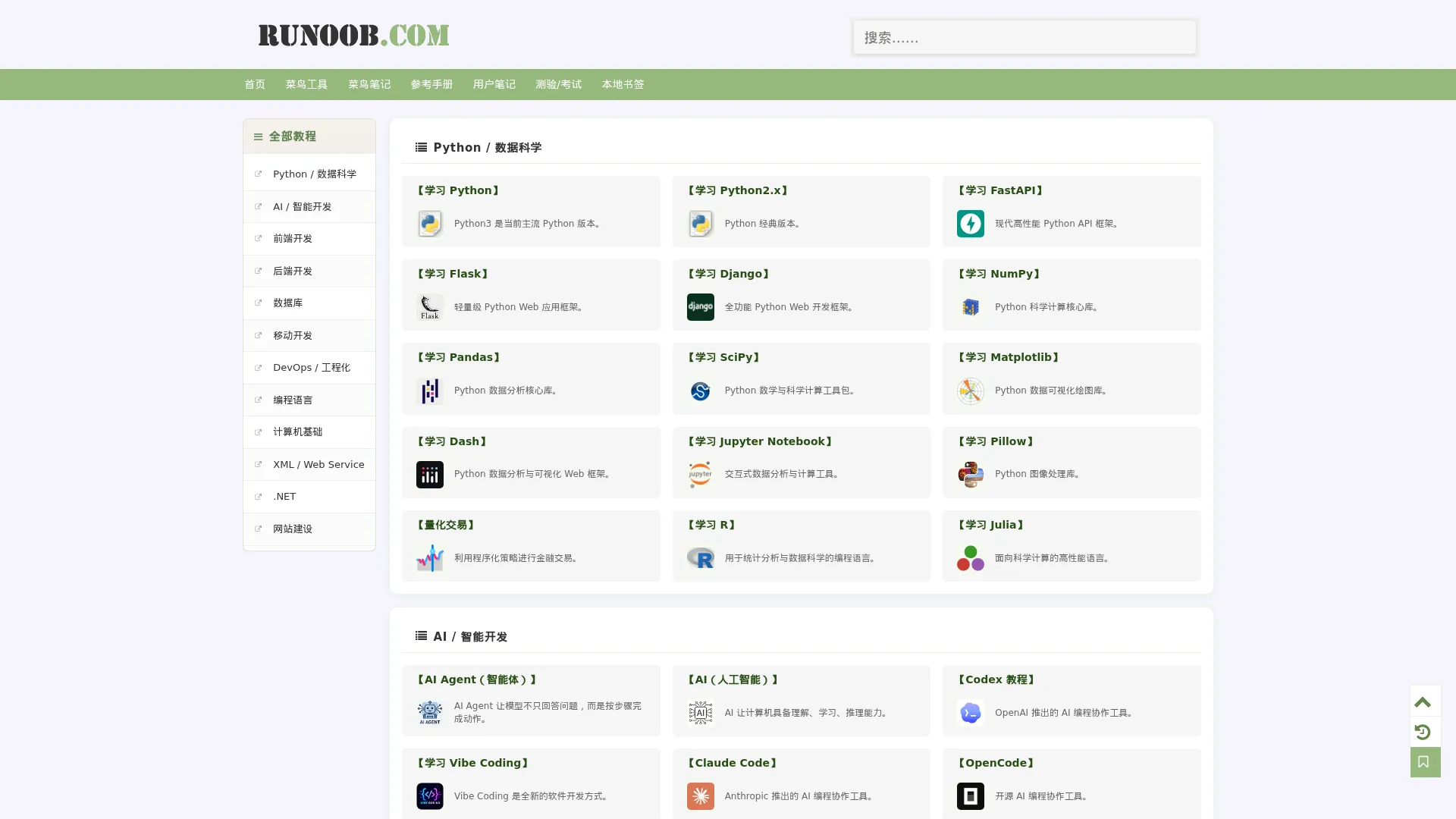Click the Codex logo icon
The height and width of the screenshot is (819, 1456).
pyautogui.click(x=971, y=713)
